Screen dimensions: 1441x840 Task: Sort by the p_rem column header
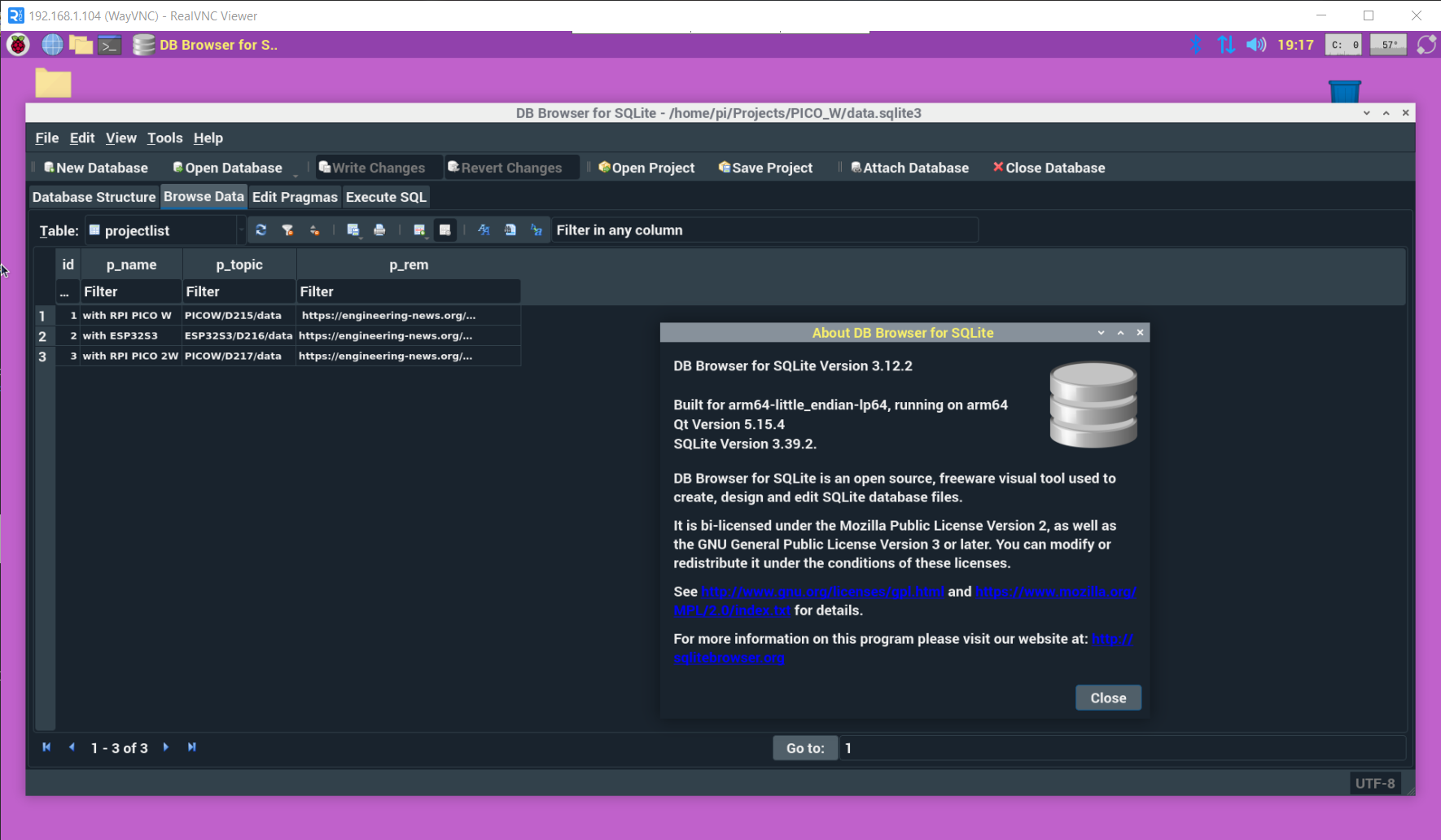(409, 265)
